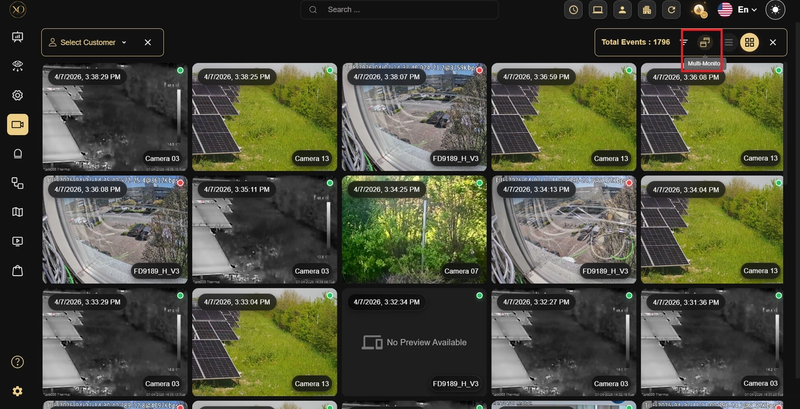This screenshot has height=409, width=800.
Task: Open the bottom gold settings gear in sidebar
Action: (x=17, y=391)
